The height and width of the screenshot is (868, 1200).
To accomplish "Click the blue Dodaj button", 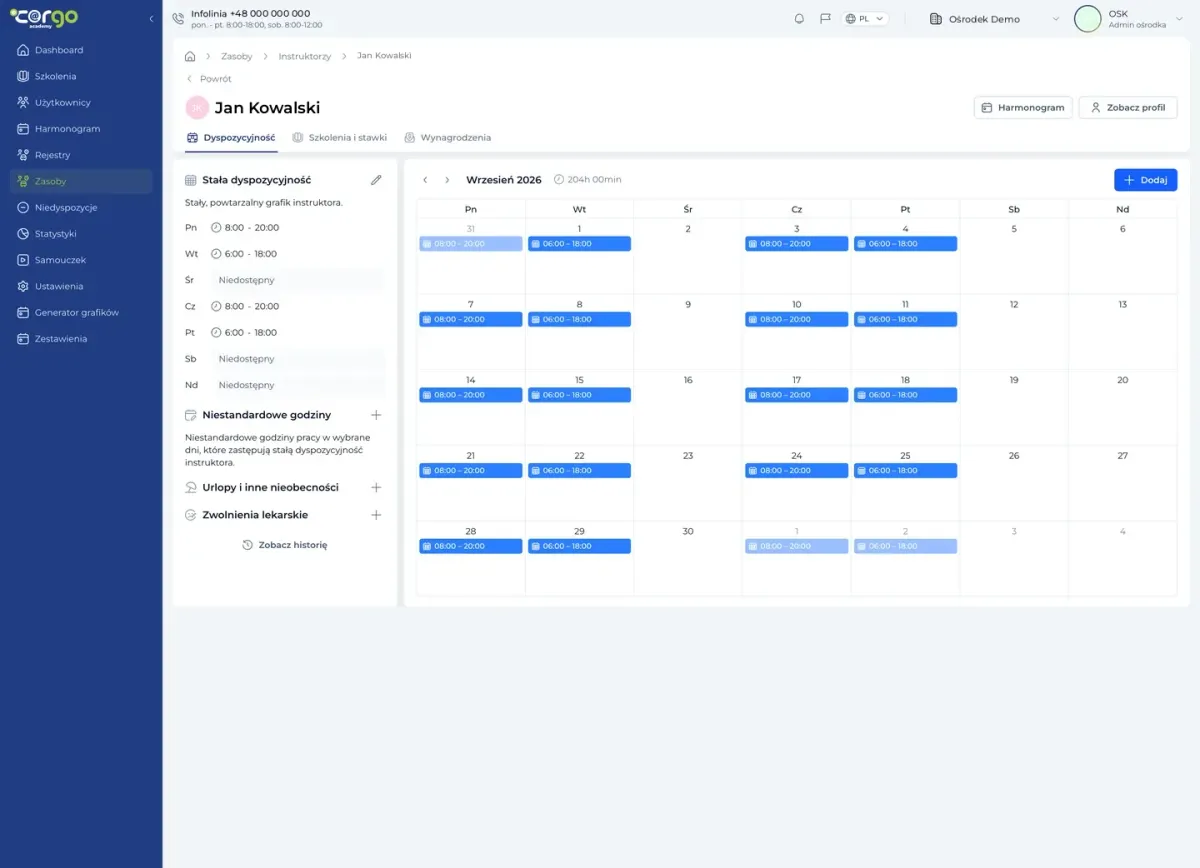I will [x=1145, y=180].
